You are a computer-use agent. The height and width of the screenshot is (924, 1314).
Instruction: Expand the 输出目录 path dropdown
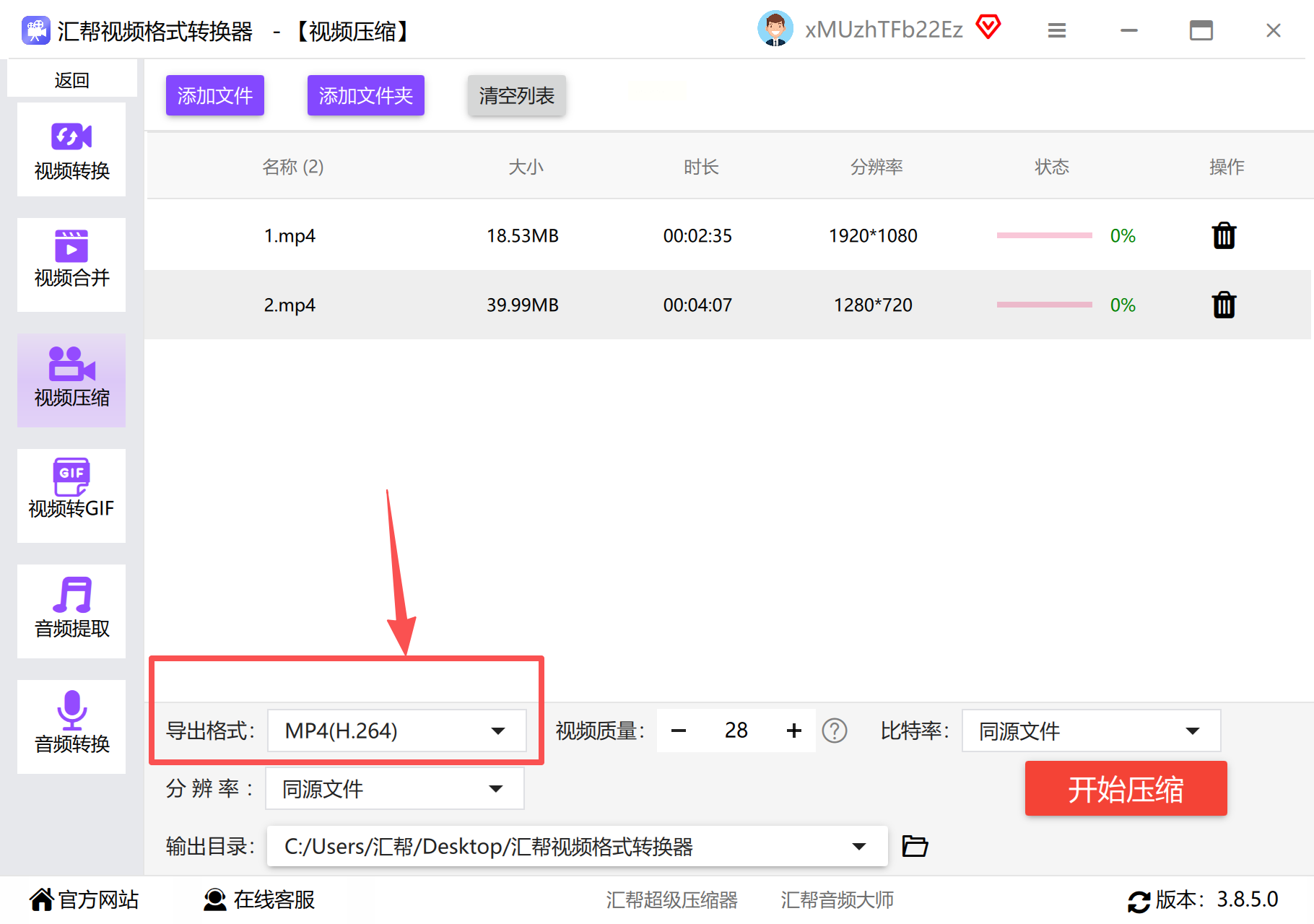pos(859,846)
